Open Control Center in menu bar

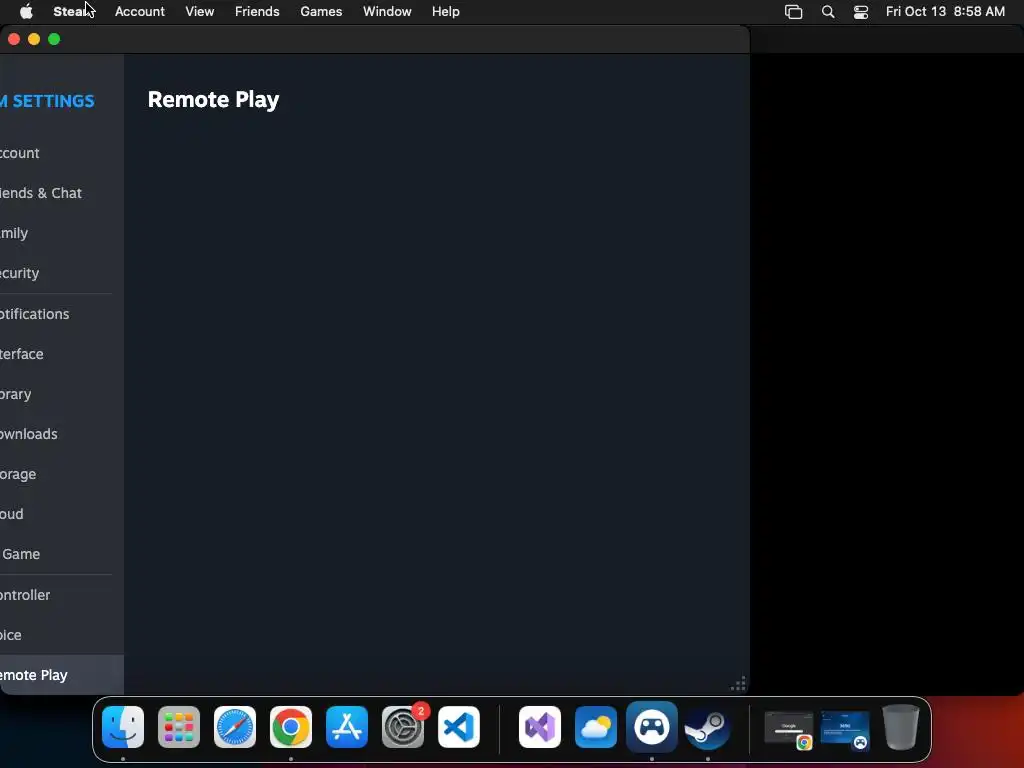861,11
